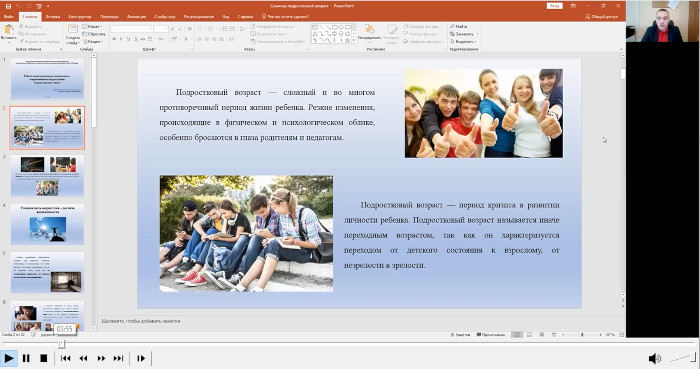This screenshot has height=369, width=700.
Task: Skip to the next track
Action: pos(118,358)
